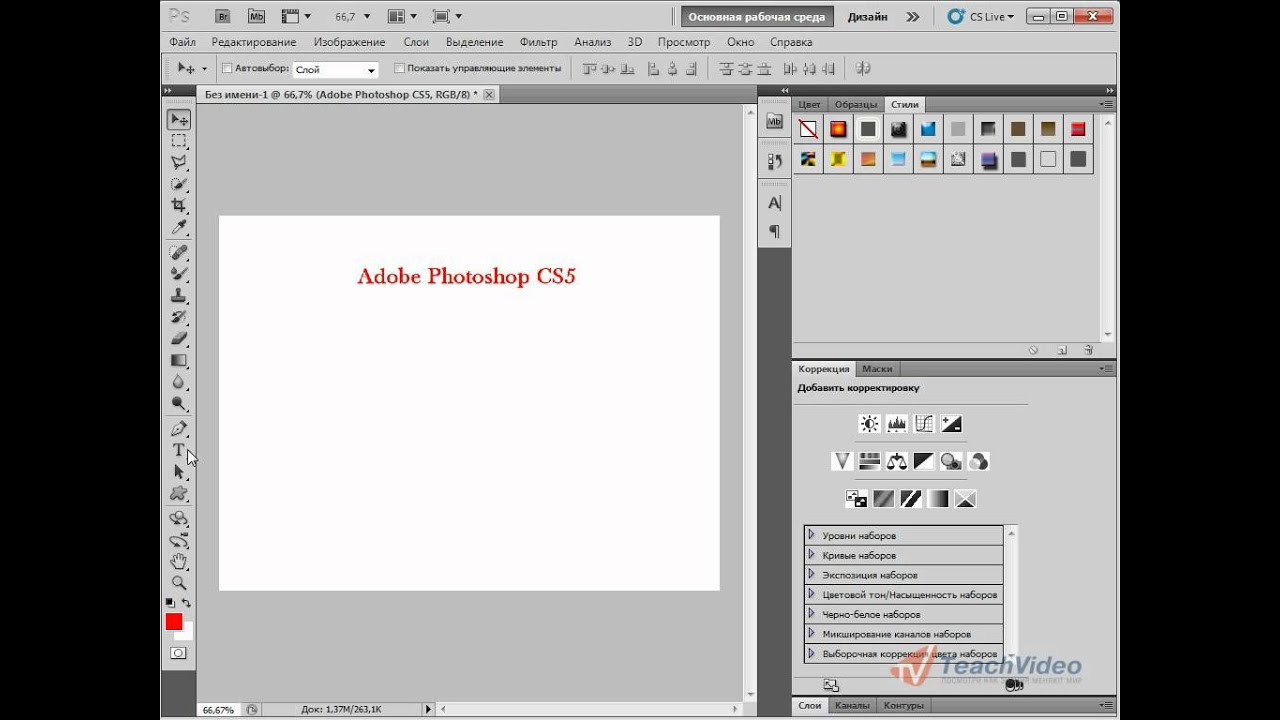Select the Custom Shape tool
This screenshot has height=720, width=1280.
tap(179, 493)
